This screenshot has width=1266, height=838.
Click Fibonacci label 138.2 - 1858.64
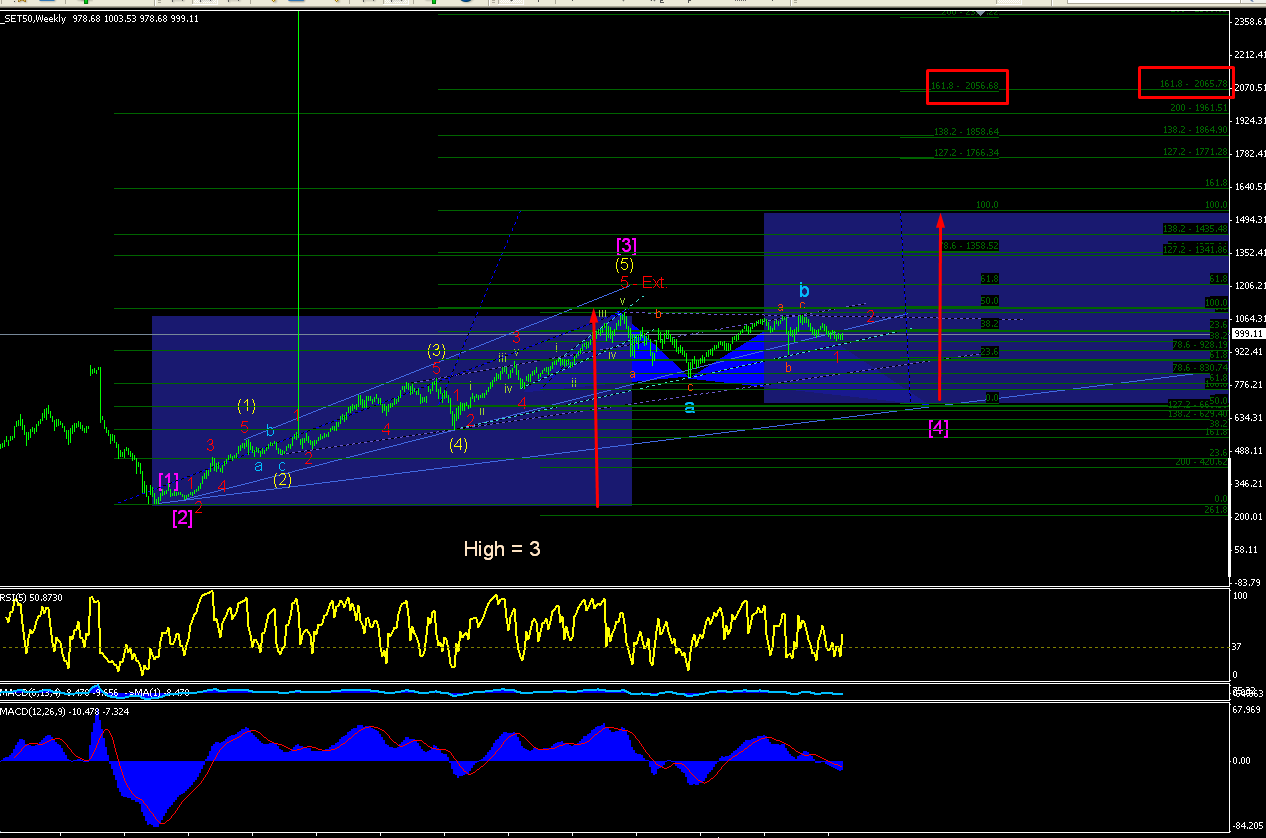[x=967, y=132]
